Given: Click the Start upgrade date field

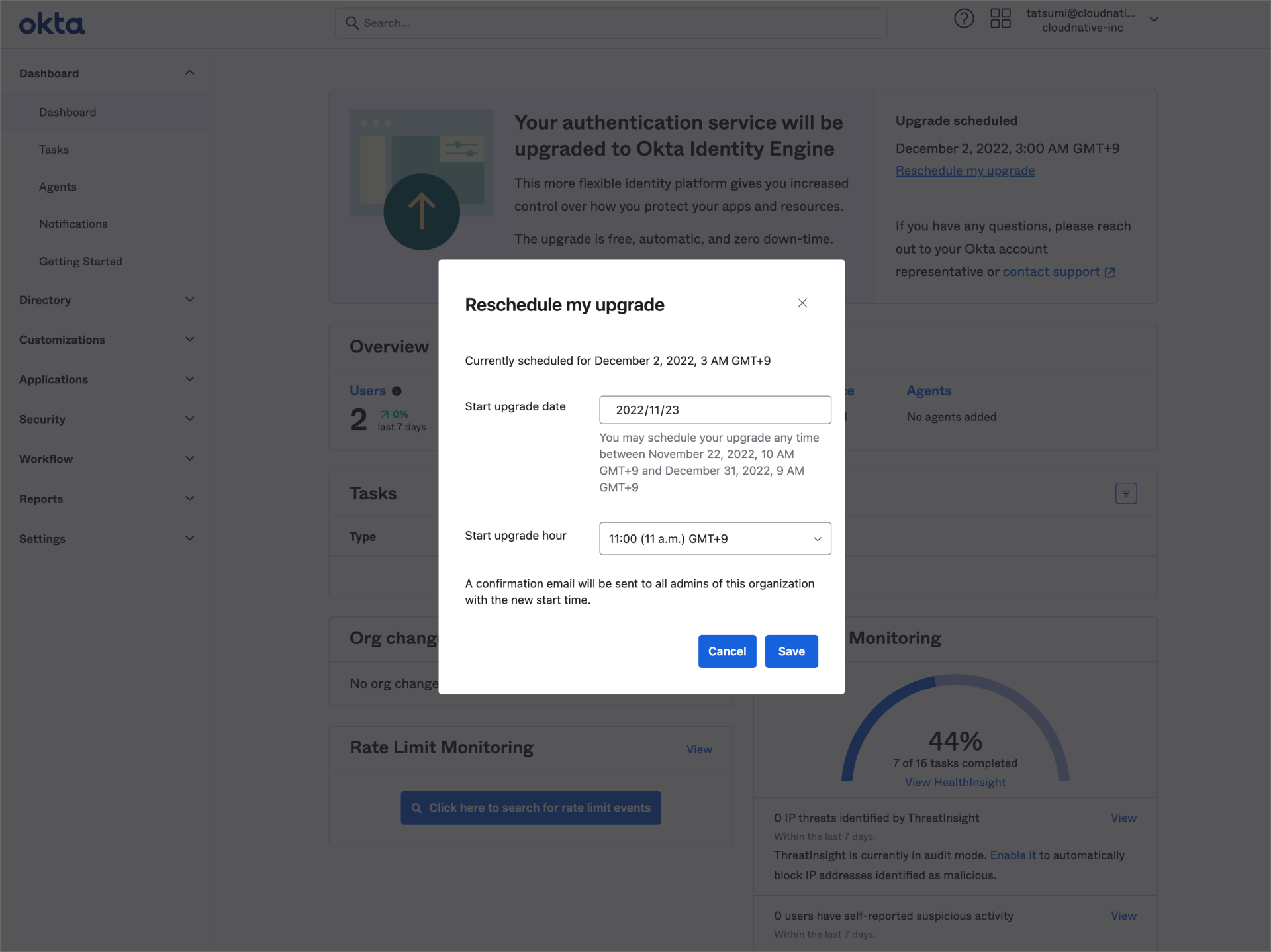Looking at the screenshot, I should tap(715, 409).
